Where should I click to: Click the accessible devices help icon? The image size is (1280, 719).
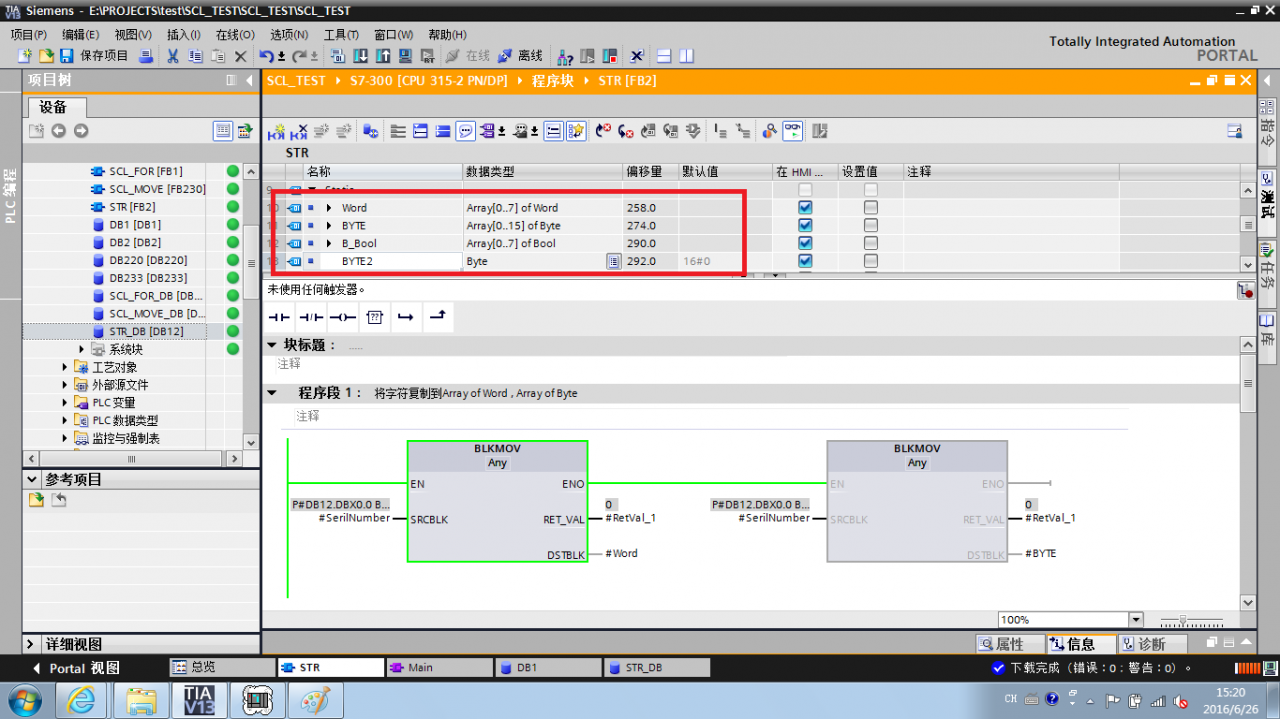(x=565, y=56)
